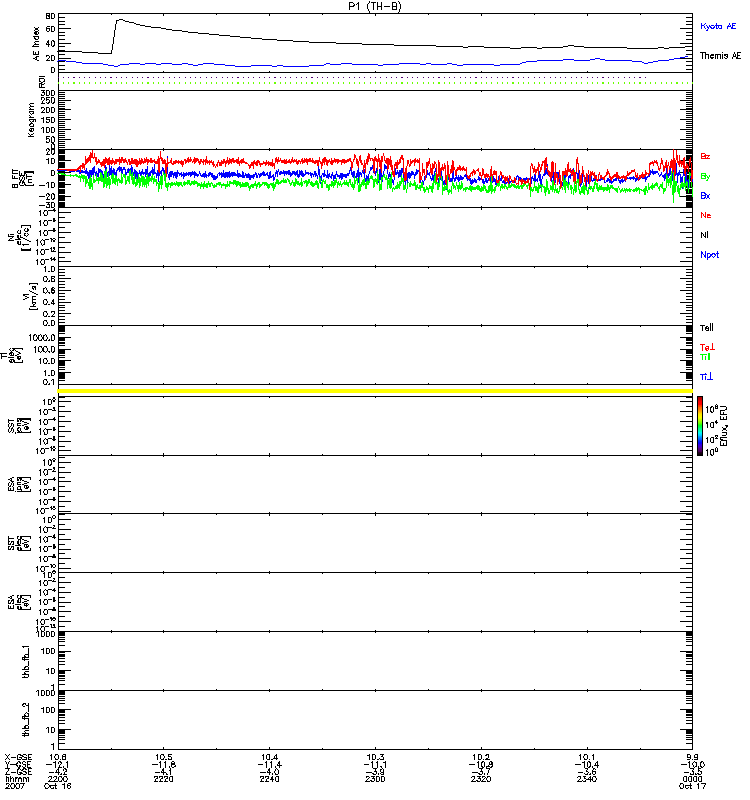Click the blue Npot legend label

[709, 255]
